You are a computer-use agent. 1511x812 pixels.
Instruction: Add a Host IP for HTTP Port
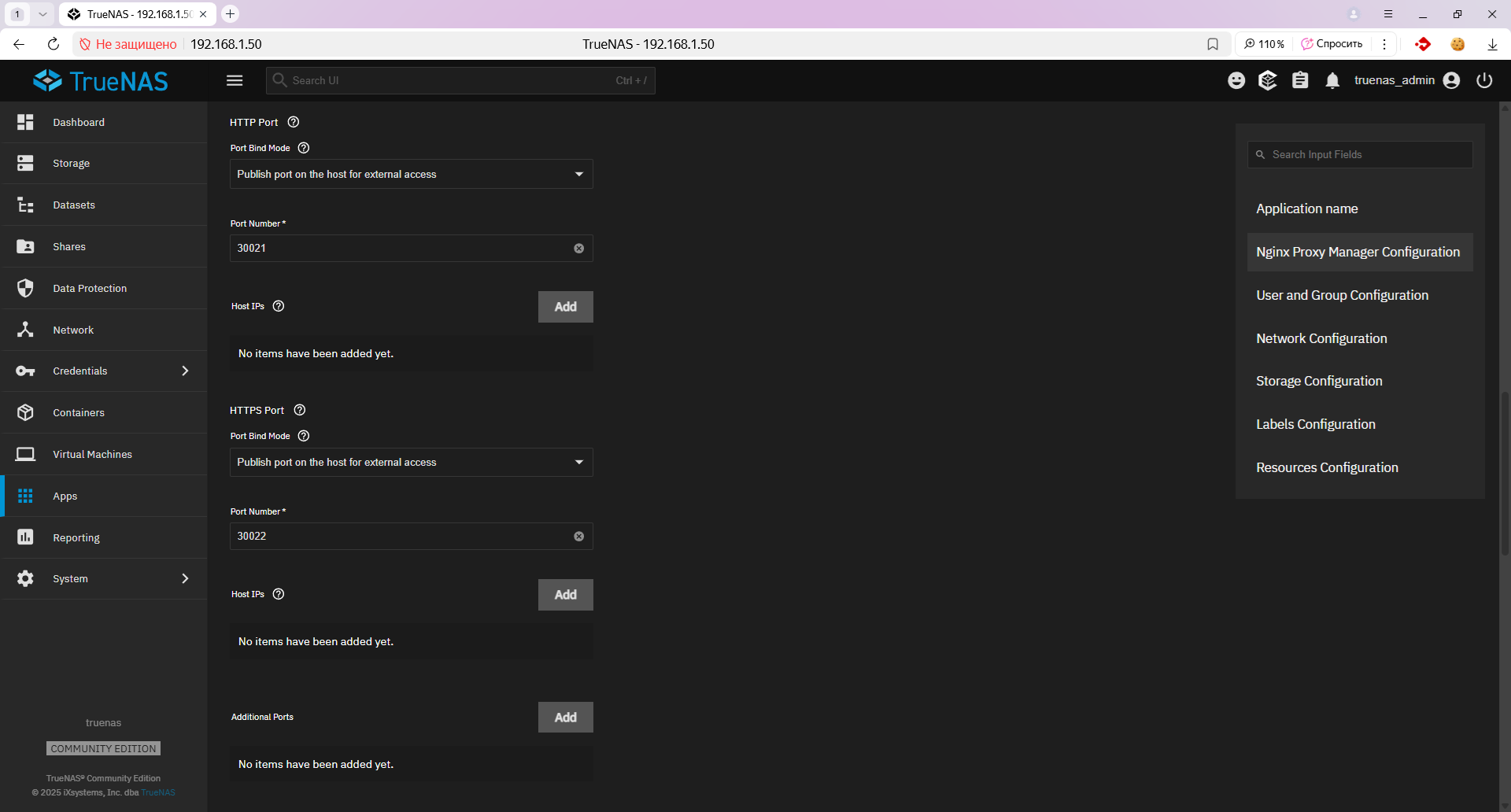click(565, 307)
